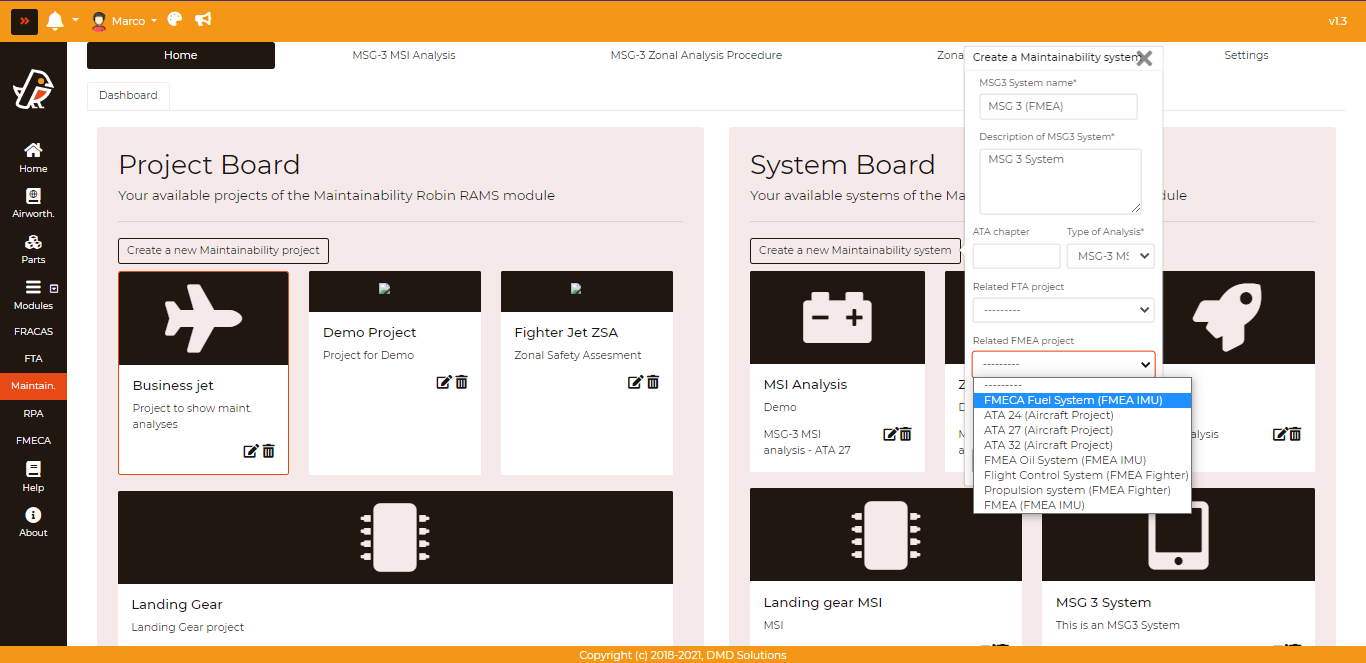The width and height of the screenshot is (1366, 663).
Task: Open the Settings tab
Action: pos(1246,55)
